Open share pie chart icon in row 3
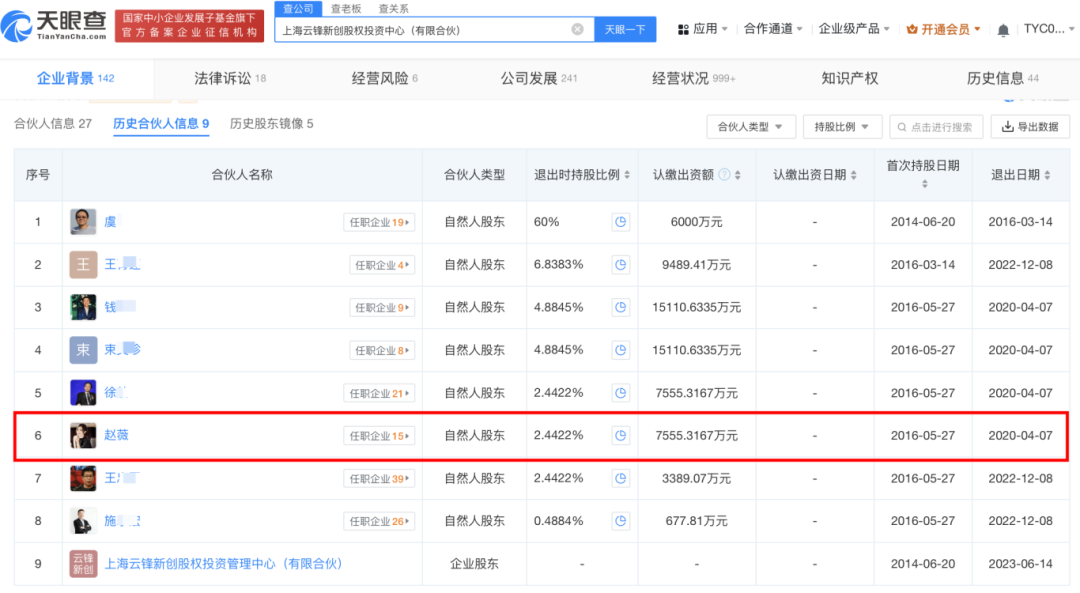The height and width of the screenshot is (593, 1080). pos(621,307)
